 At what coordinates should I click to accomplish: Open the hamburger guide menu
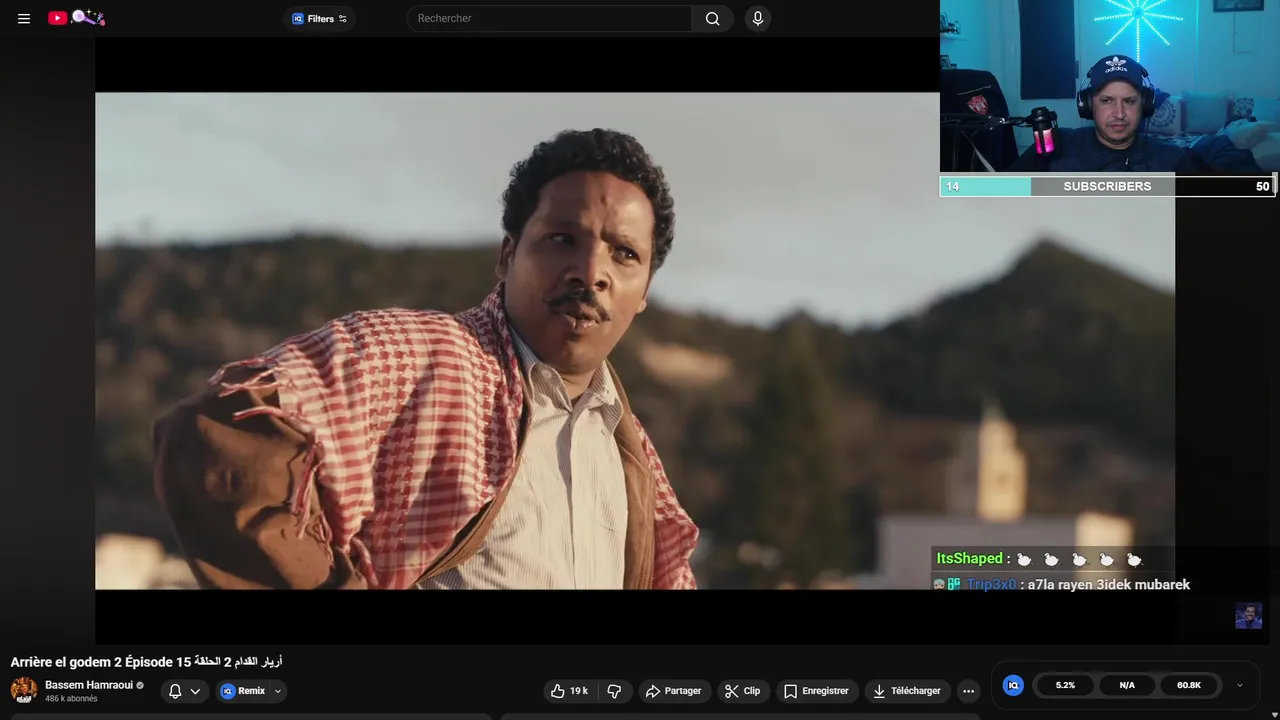point(24,18)
